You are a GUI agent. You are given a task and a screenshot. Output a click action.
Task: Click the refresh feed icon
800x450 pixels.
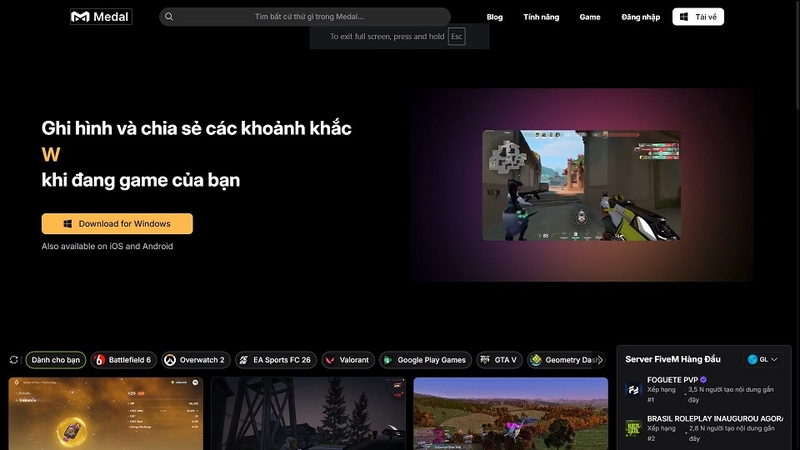coord(14,360)
